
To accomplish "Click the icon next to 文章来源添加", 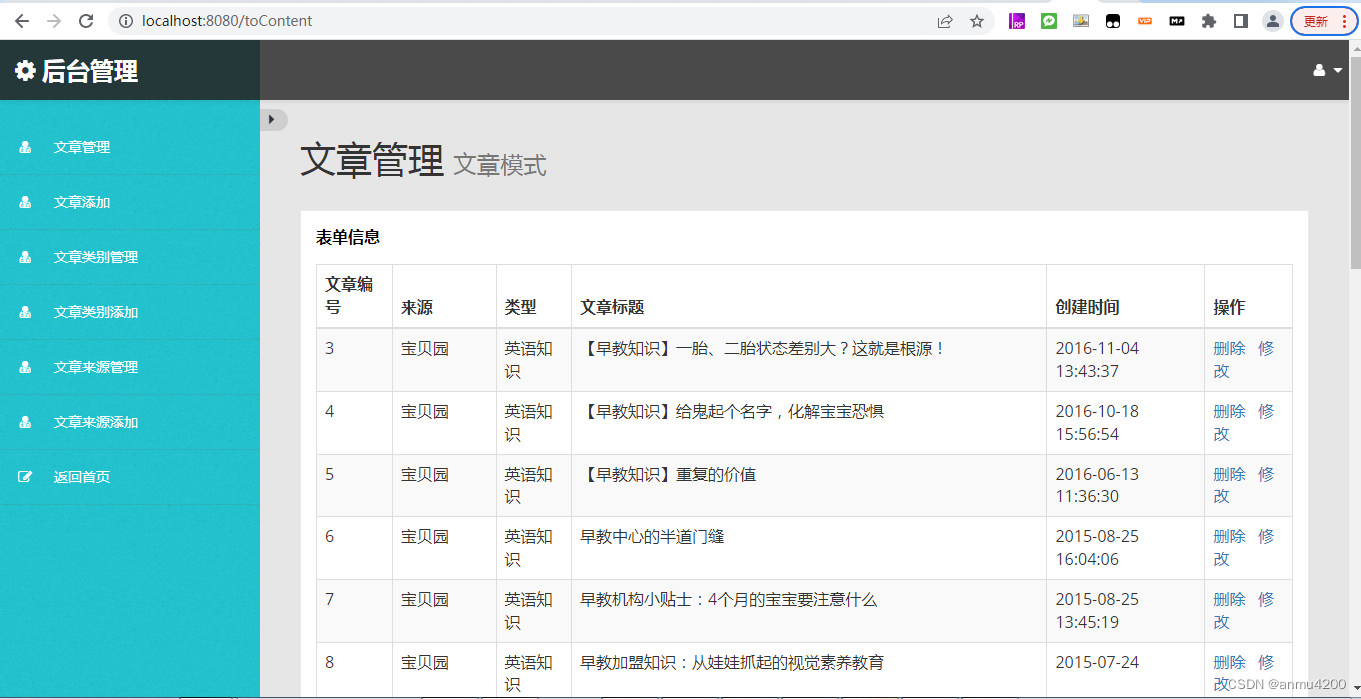I will (x=25, y=422).
